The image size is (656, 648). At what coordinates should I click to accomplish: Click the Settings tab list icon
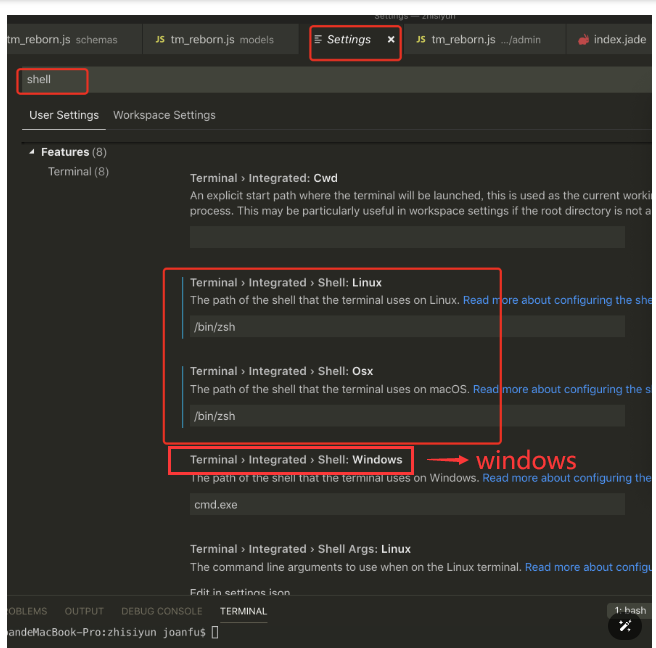(x=318, y=39)
